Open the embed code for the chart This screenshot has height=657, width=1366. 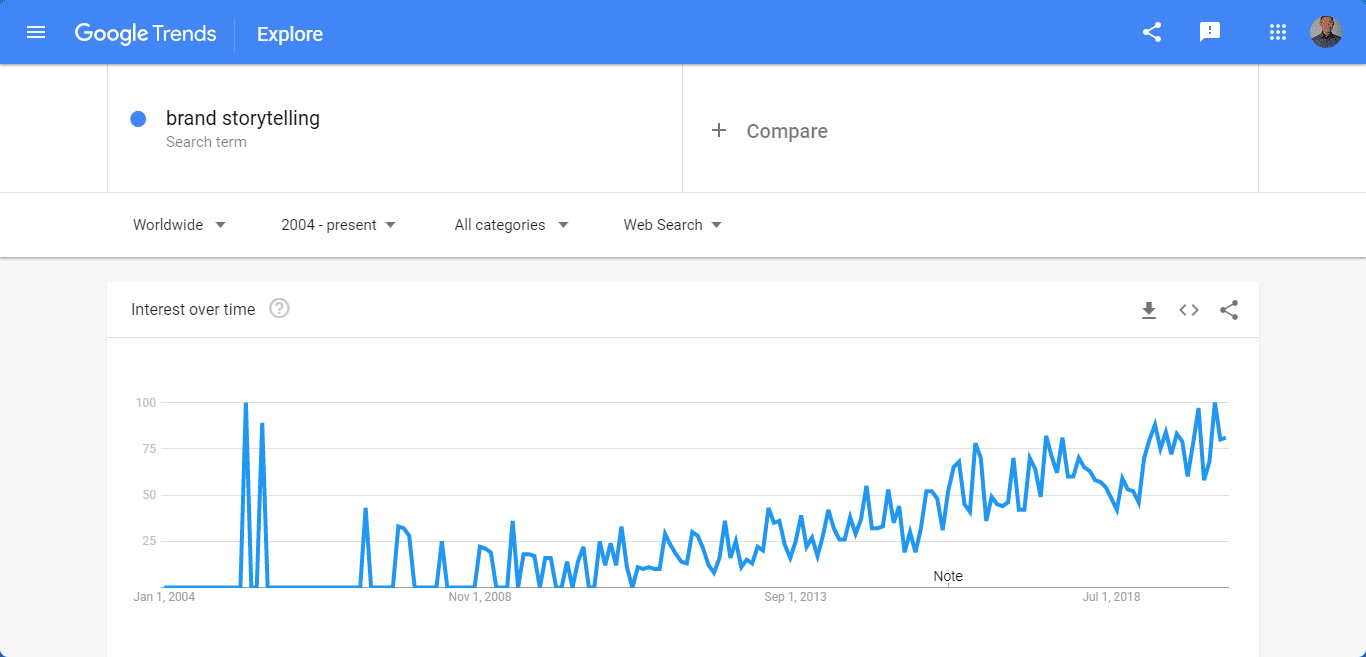tap(1188, 310)
